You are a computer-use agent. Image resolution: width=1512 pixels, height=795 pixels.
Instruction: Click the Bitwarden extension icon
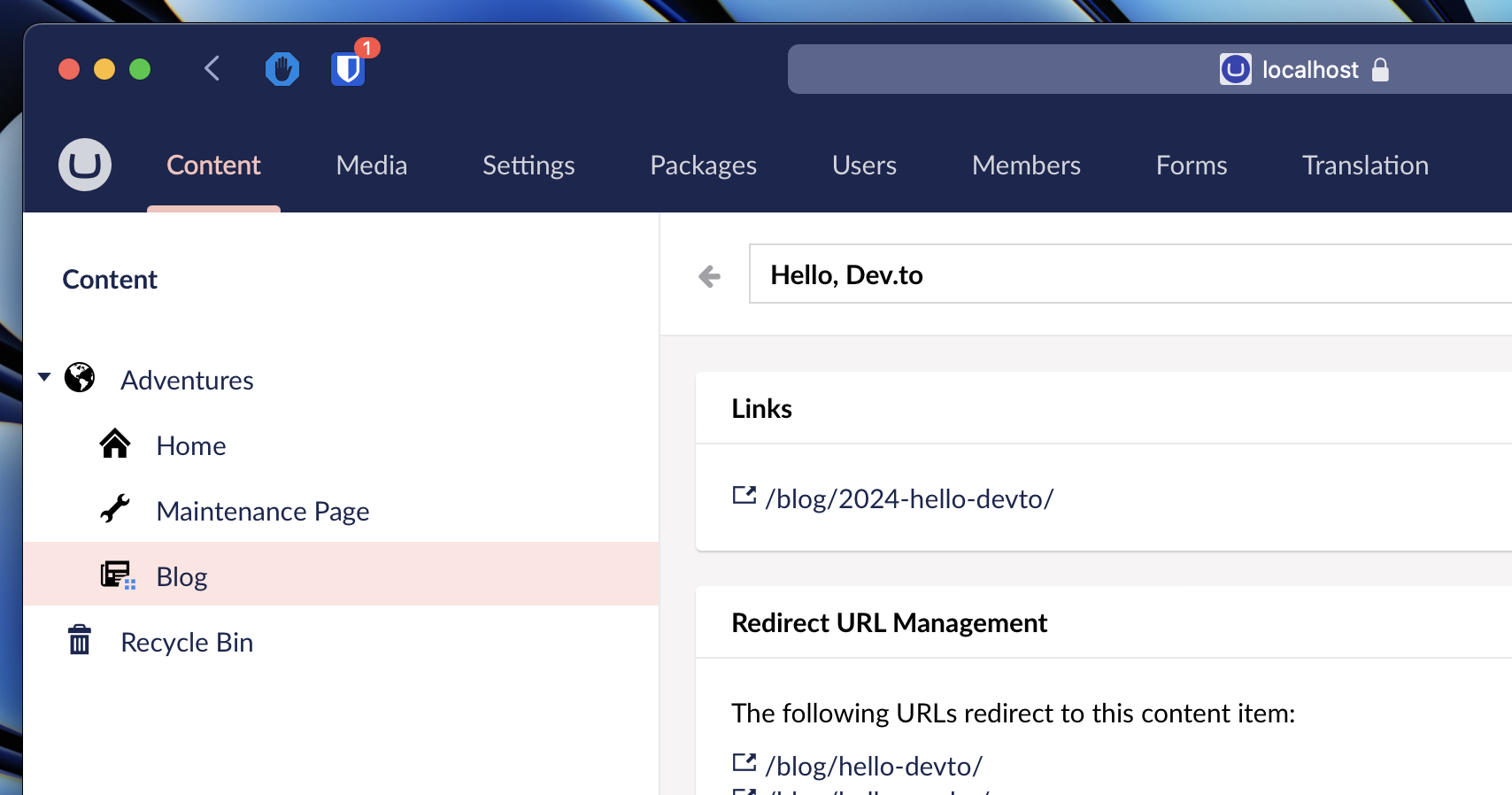pos(348,69)
